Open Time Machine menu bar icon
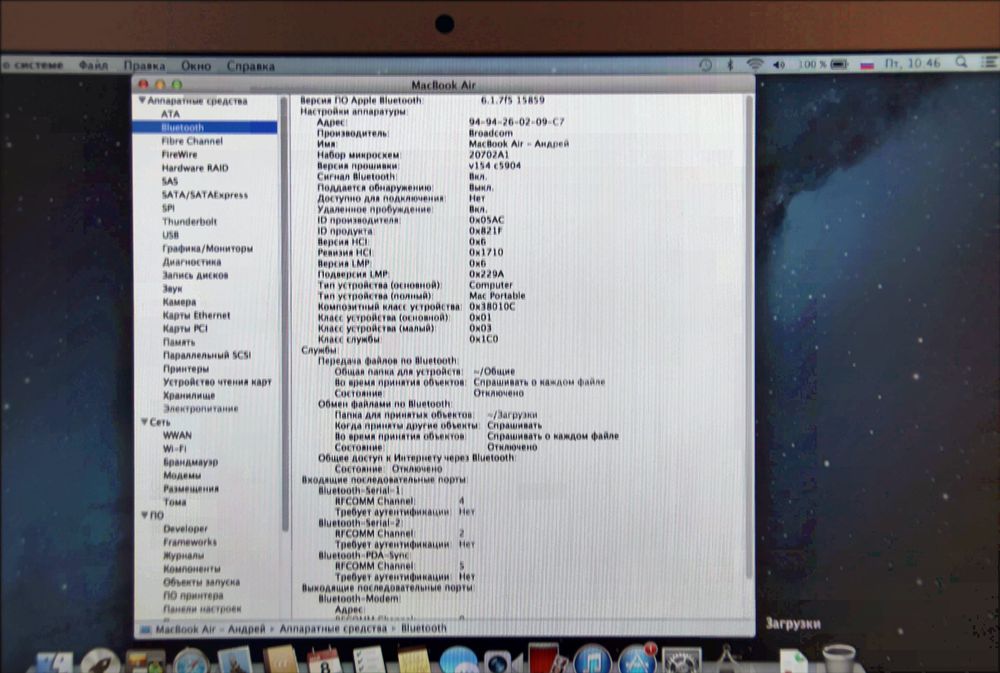 (x=705, y=64)
